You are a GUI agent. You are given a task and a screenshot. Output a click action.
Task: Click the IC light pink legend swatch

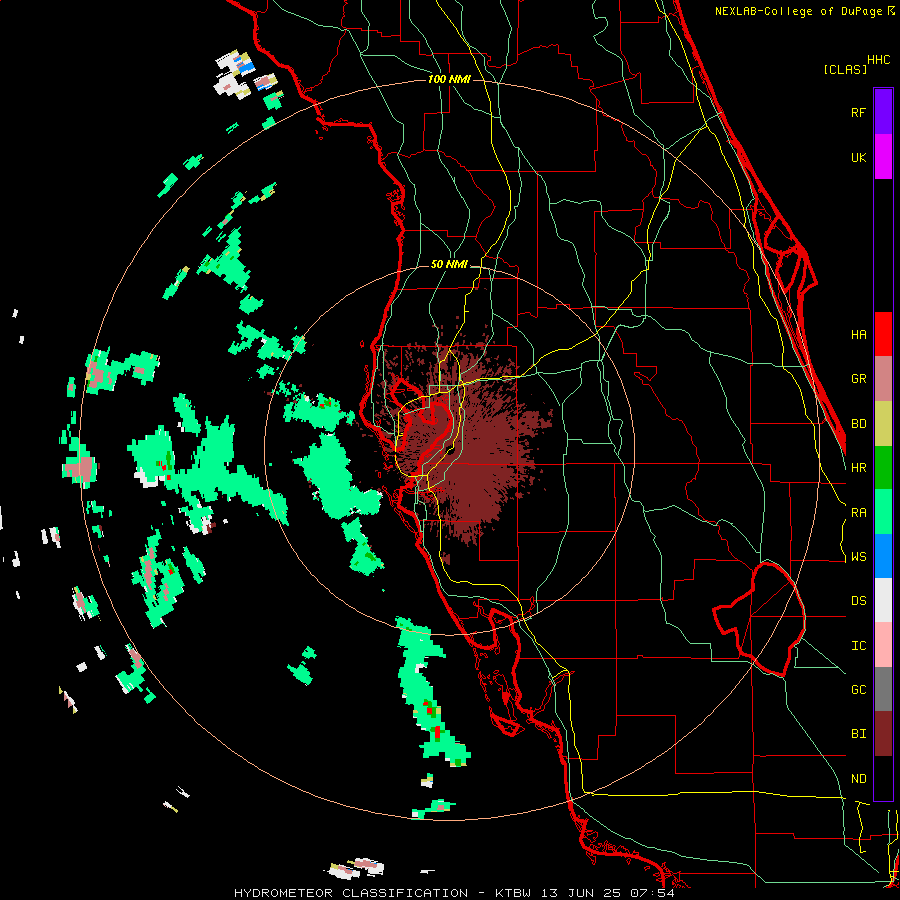(x=883, y=645)
